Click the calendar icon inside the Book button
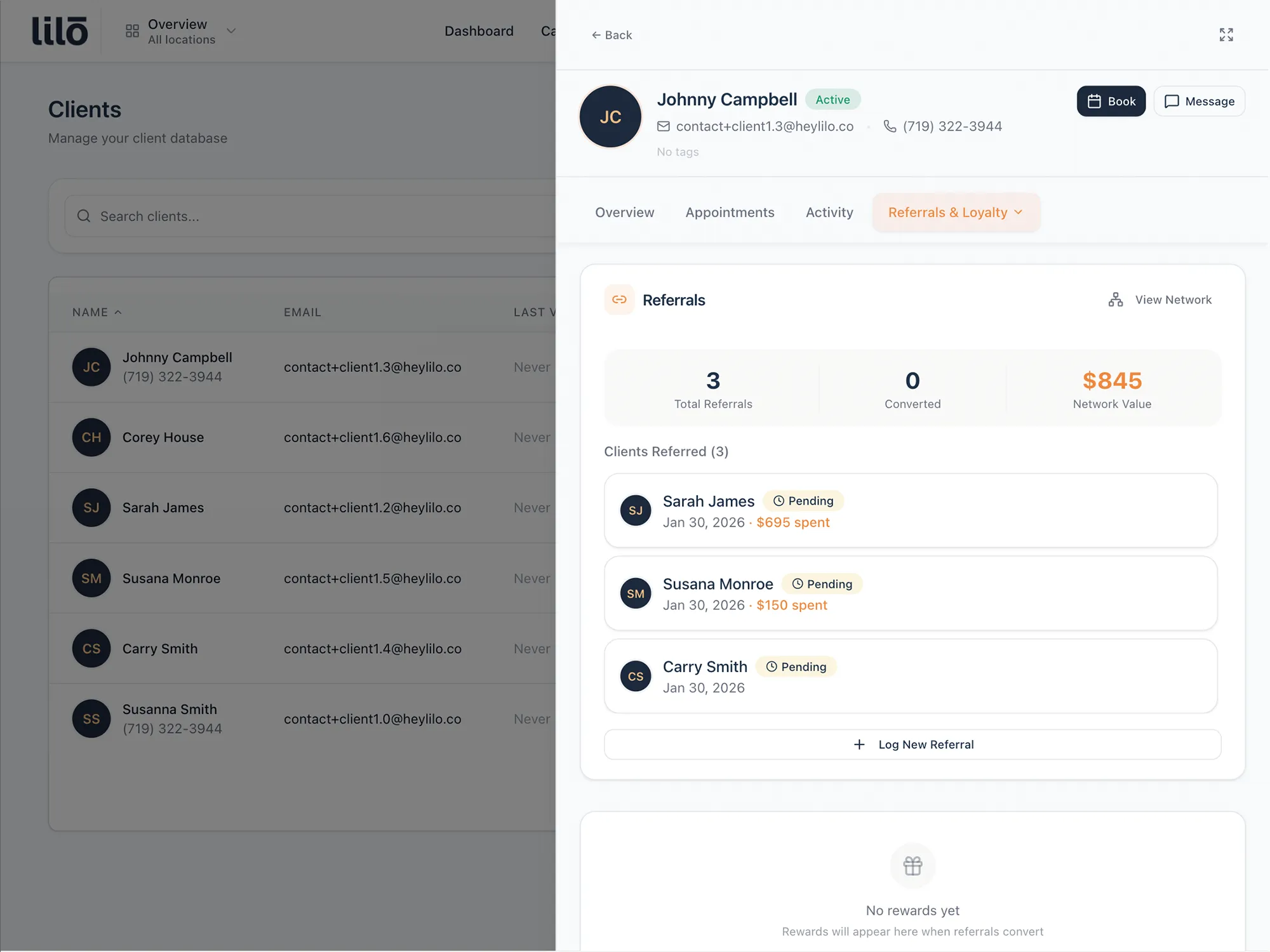 point(1095,101)
